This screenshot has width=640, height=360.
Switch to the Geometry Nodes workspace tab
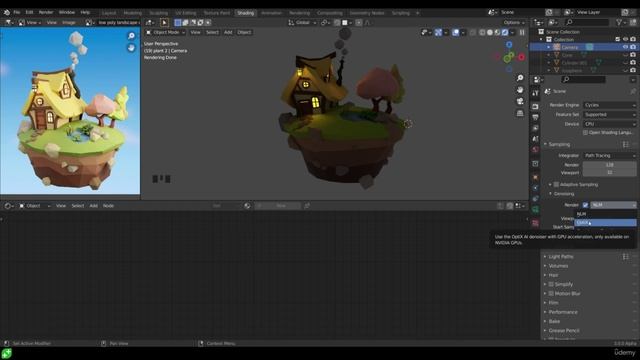tap(367, 13)
